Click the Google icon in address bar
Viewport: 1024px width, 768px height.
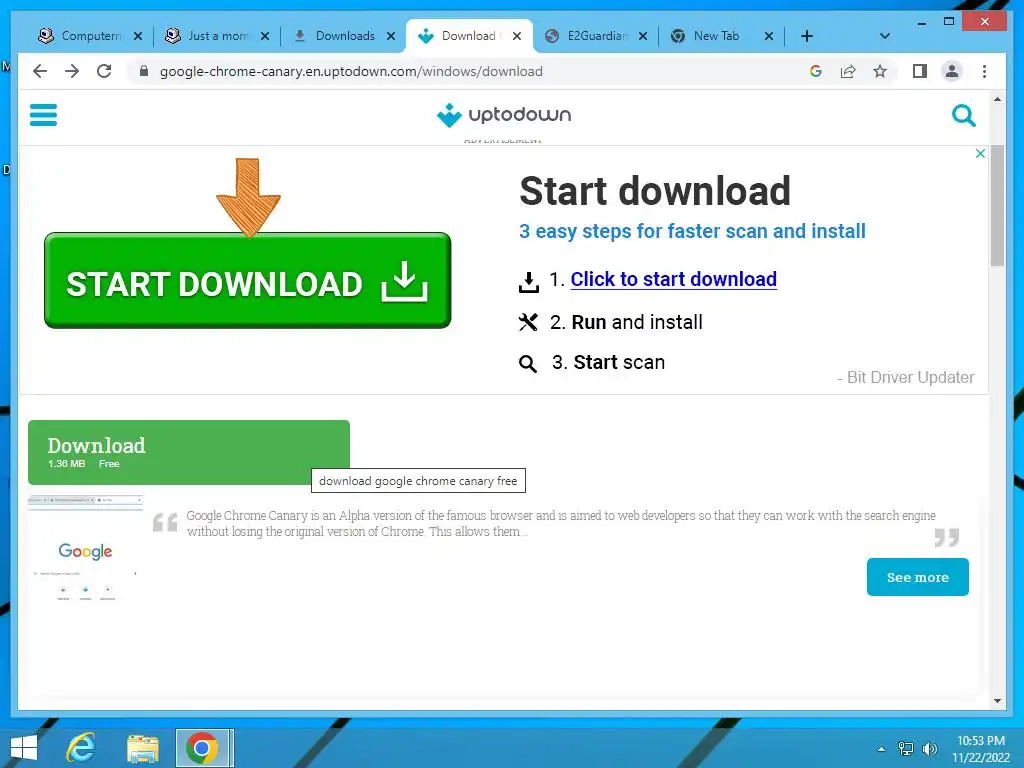(816, 71)
